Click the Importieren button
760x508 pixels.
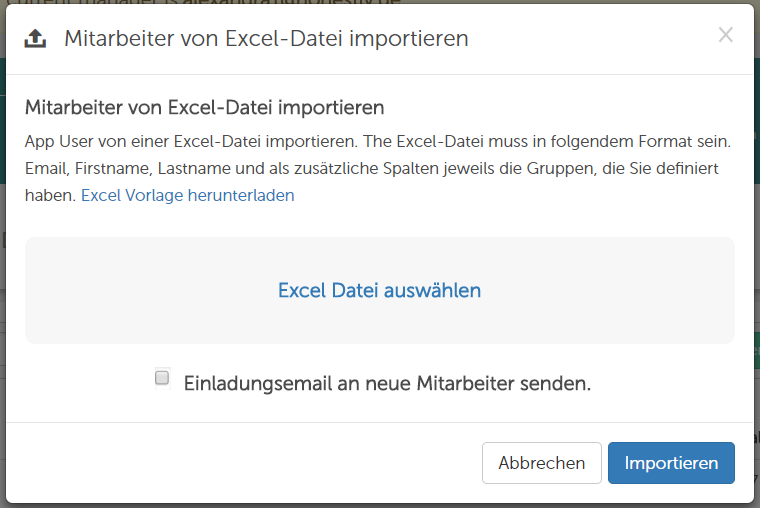click(x=671, y=463)
